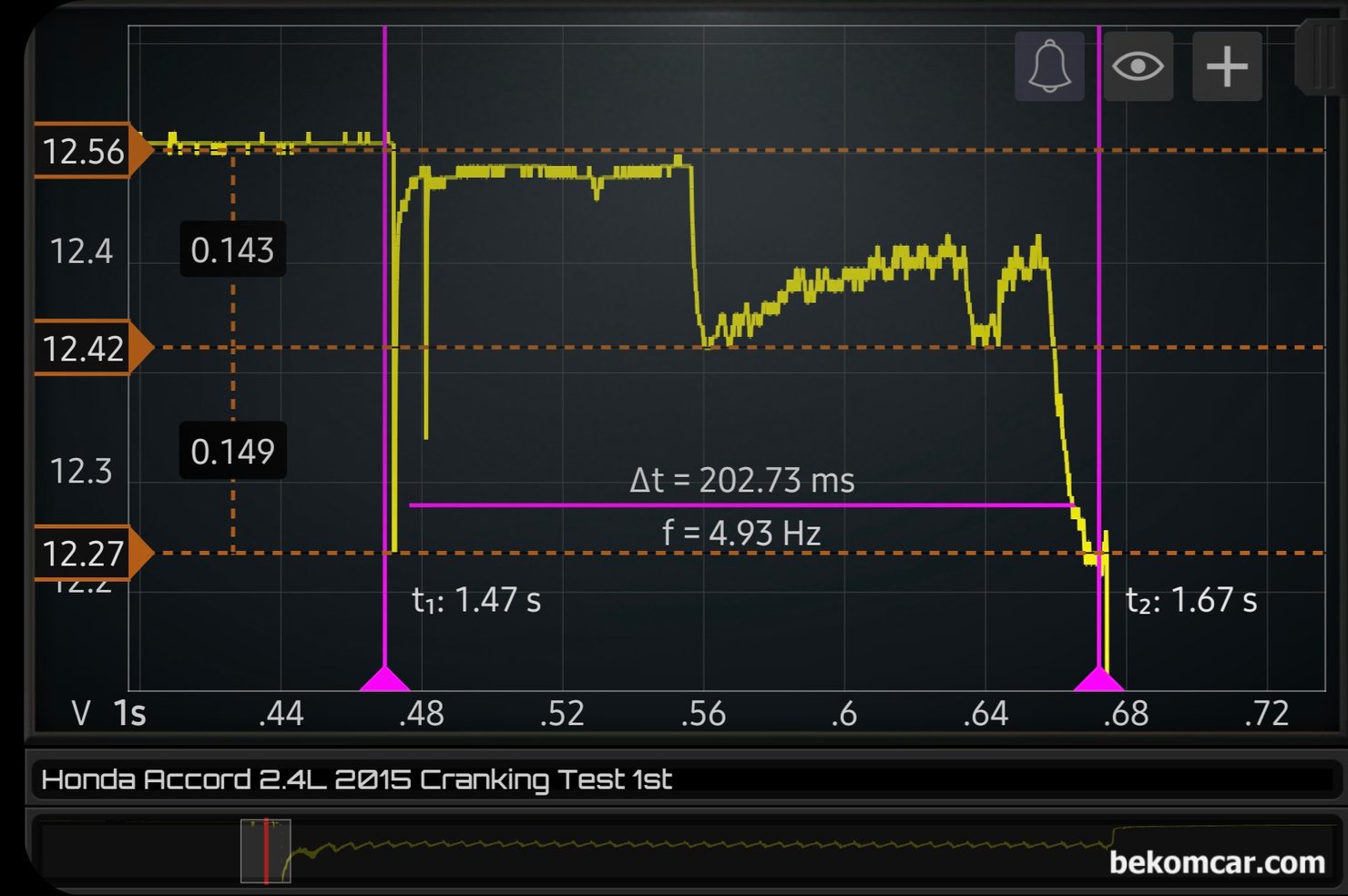Select the 12.42 voltage cursor handle
Image resolution: width=1348 pixels, height=896 pixels.
pyautogui.click(x=89, y=348)
